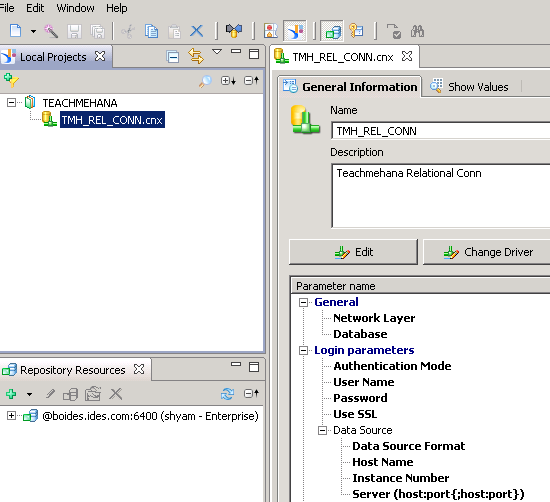Image resolution: width=550 pixels, height=502 pixels.
Task: Toggle the Local Projects view toolbar button
Action: pyautogui.click(x=295, y=31)
